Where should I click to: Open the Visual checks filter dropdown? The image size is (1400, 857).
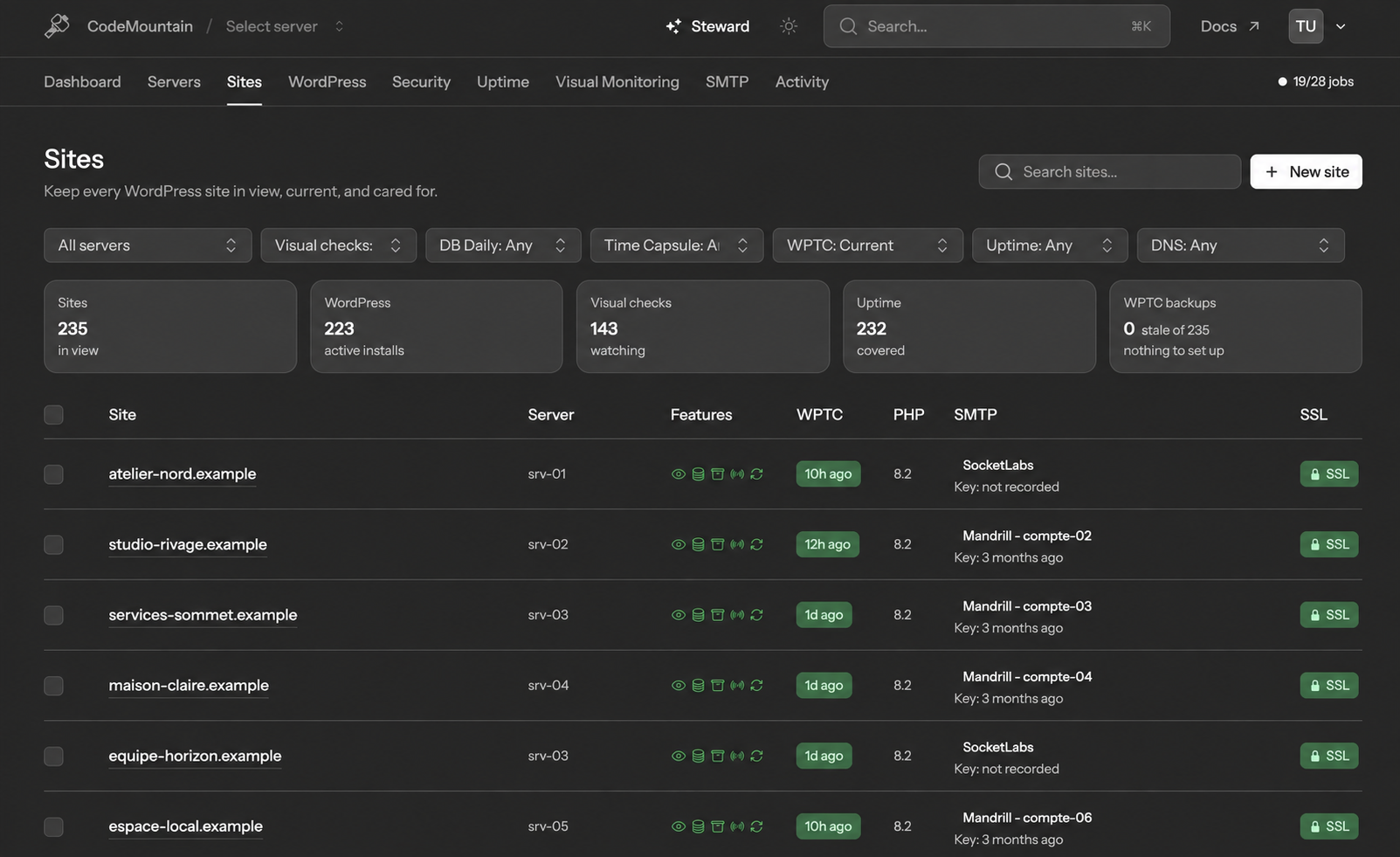click(x=338, y=245)
